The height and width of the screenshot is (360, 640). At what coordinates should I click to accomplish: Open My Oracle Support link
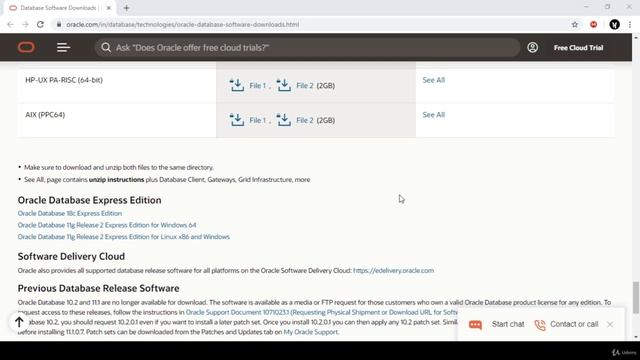coord(311,332)
